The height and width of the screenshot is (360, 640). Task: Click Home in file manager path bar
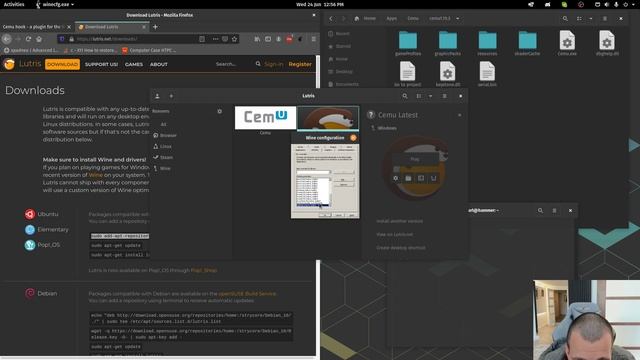pyautogui.click(x=366, y=18)
